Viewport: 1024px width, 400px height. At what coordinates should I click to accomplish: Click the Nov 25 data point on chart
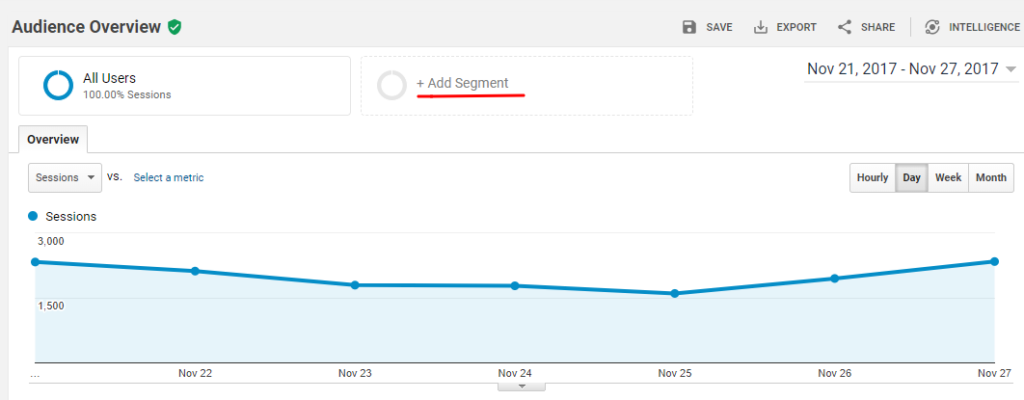click(675, 293)
